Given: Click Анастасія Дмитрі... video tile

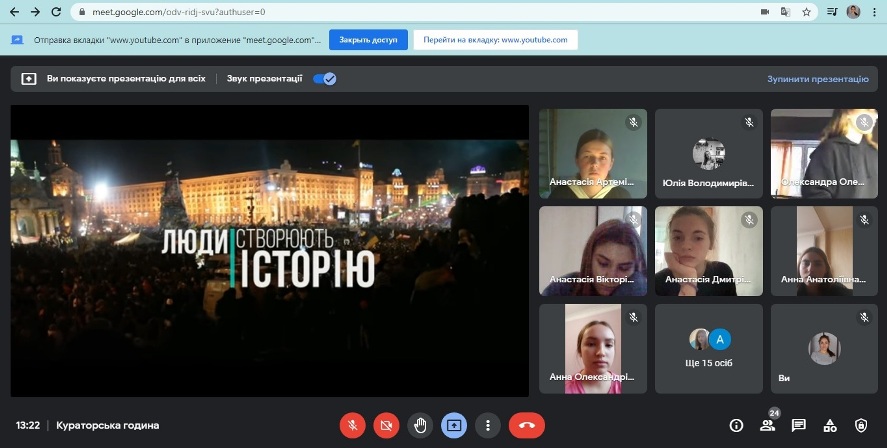Looking at the screenshot, I should [709, 251].
